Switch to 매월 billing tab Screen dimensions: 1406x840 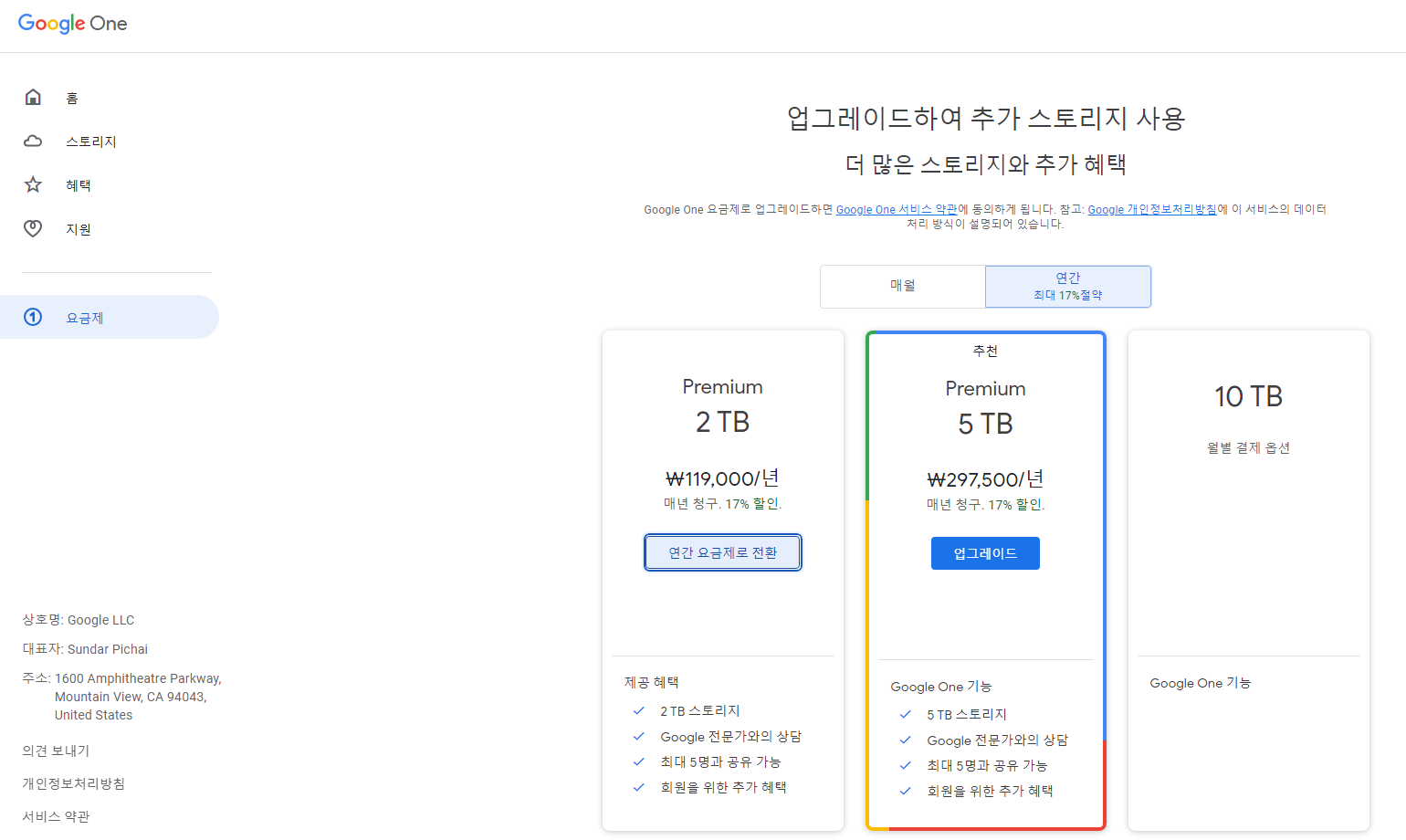click(903, 286)
